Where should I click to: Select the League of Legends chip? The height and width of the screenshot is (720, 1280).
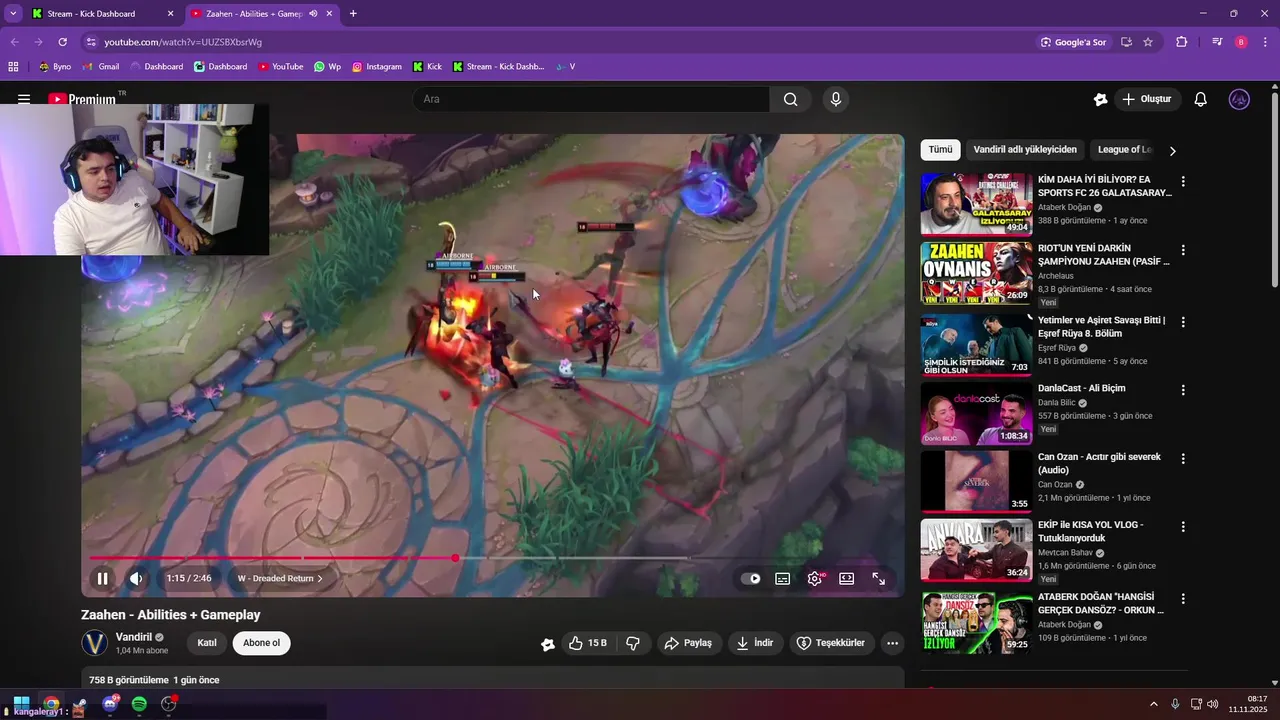1125,150
